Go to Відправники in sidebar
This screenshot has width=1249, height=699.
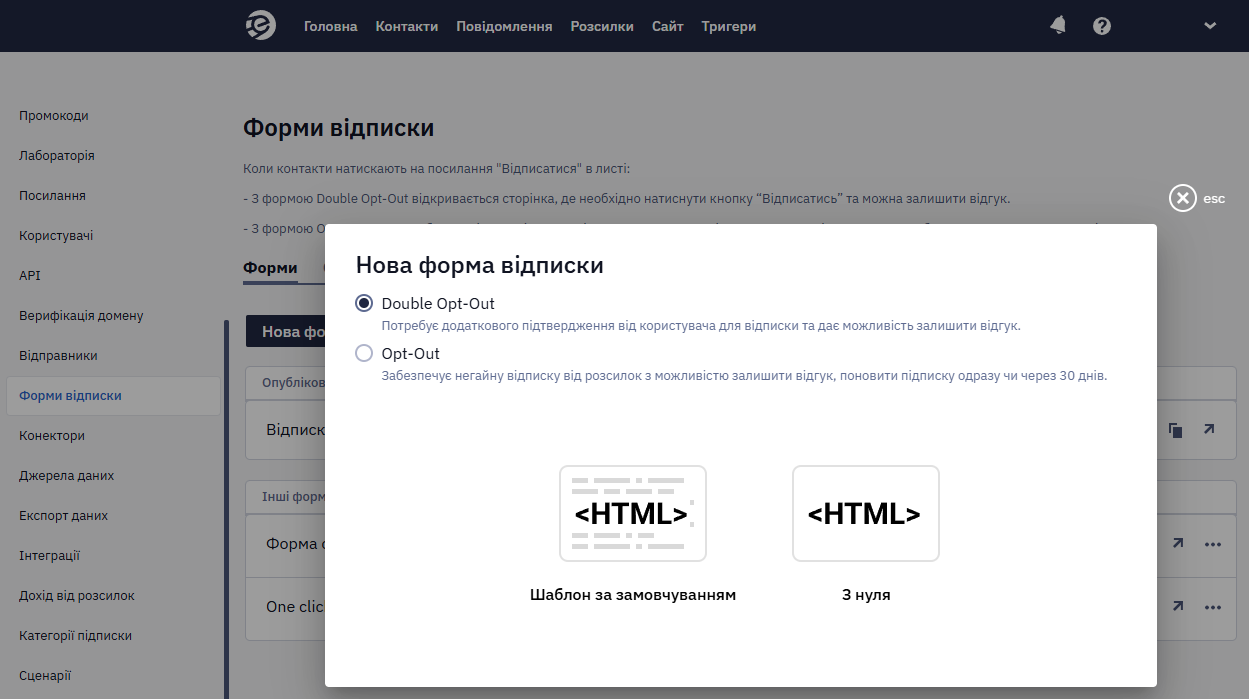[58, 356]
